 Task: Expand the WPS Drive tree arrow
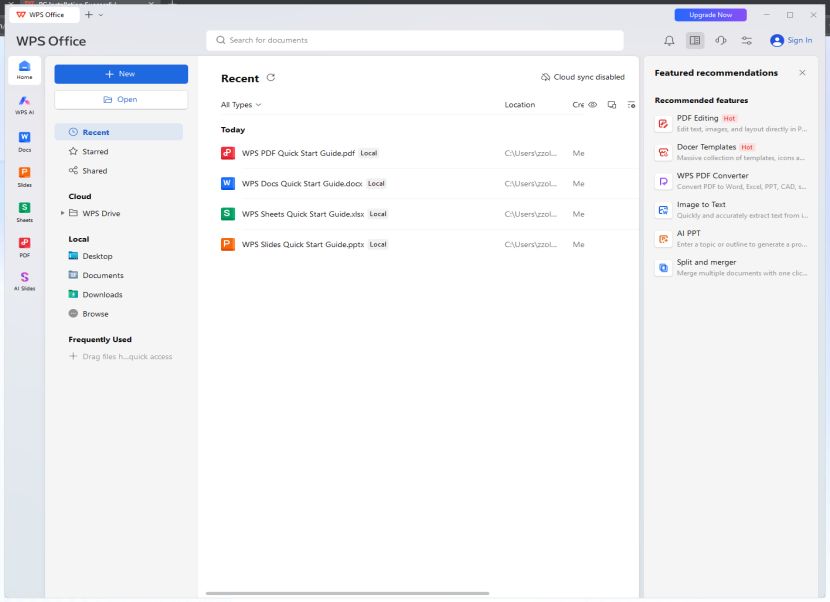tap(62, 213)
